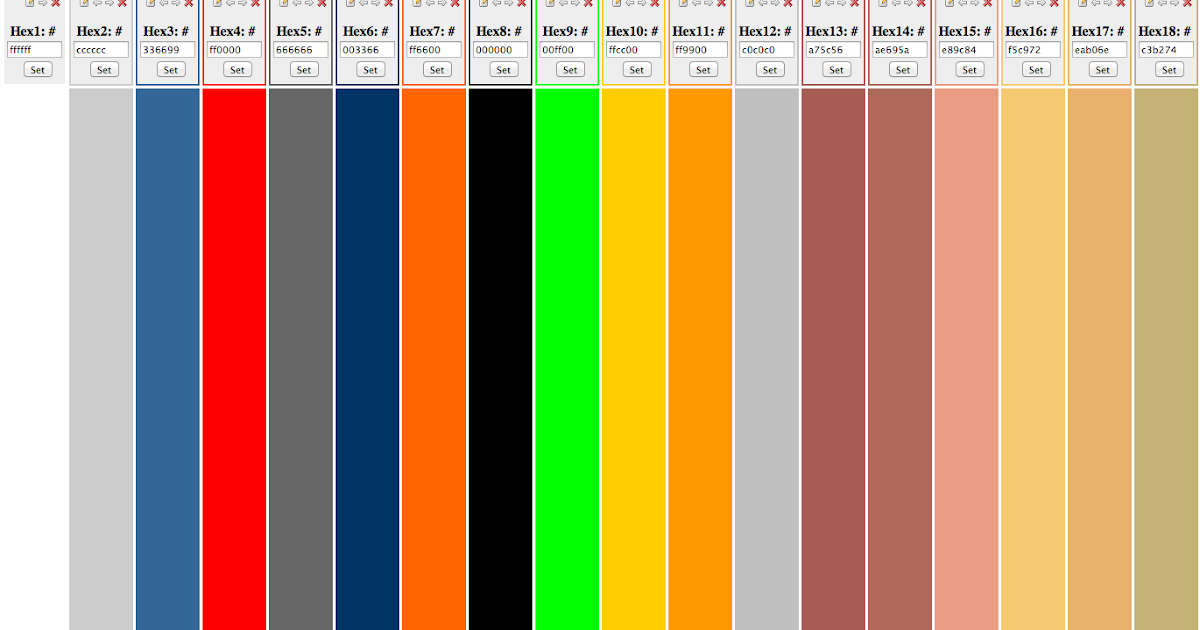The image size is (1200, 630).
Task: Click Set under the Hex17 field
Action: click(1102, 69)
